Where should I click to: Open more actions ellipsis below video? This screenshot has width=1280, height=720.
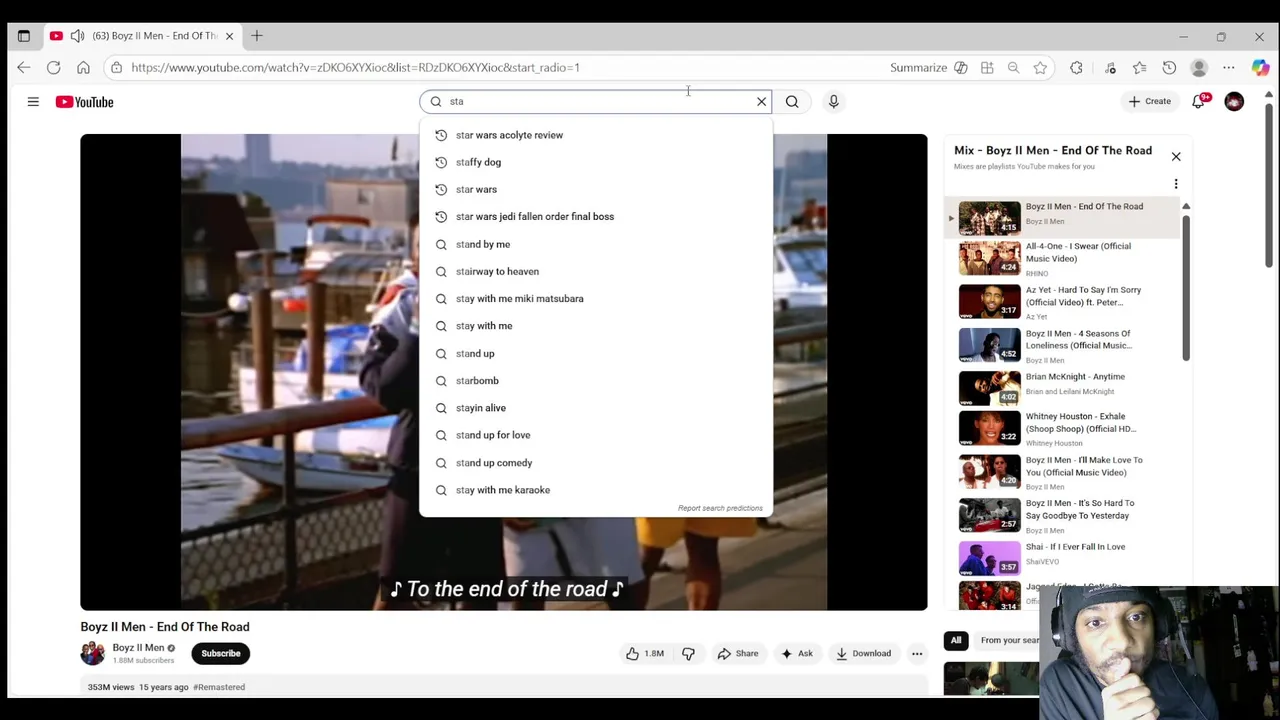917,654
